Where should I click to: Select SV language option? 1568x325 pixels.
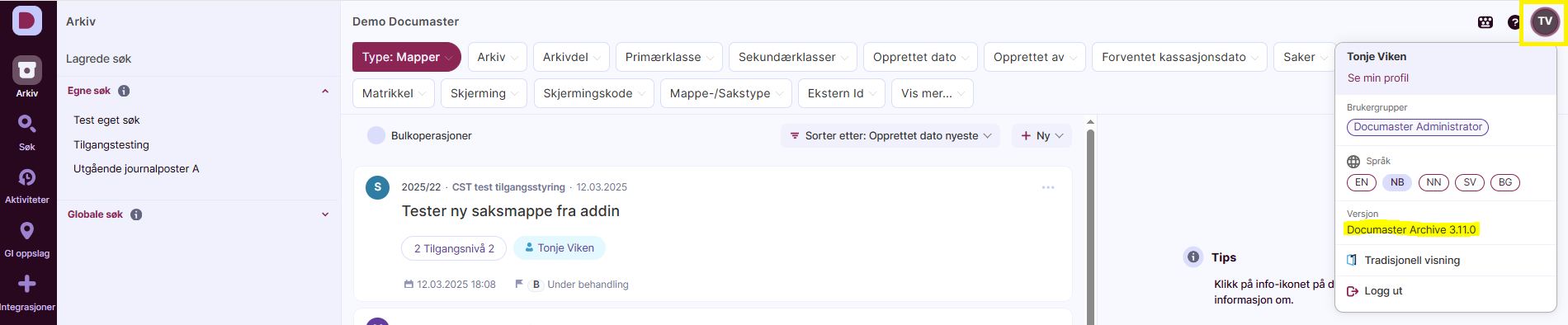(1470, 182)
